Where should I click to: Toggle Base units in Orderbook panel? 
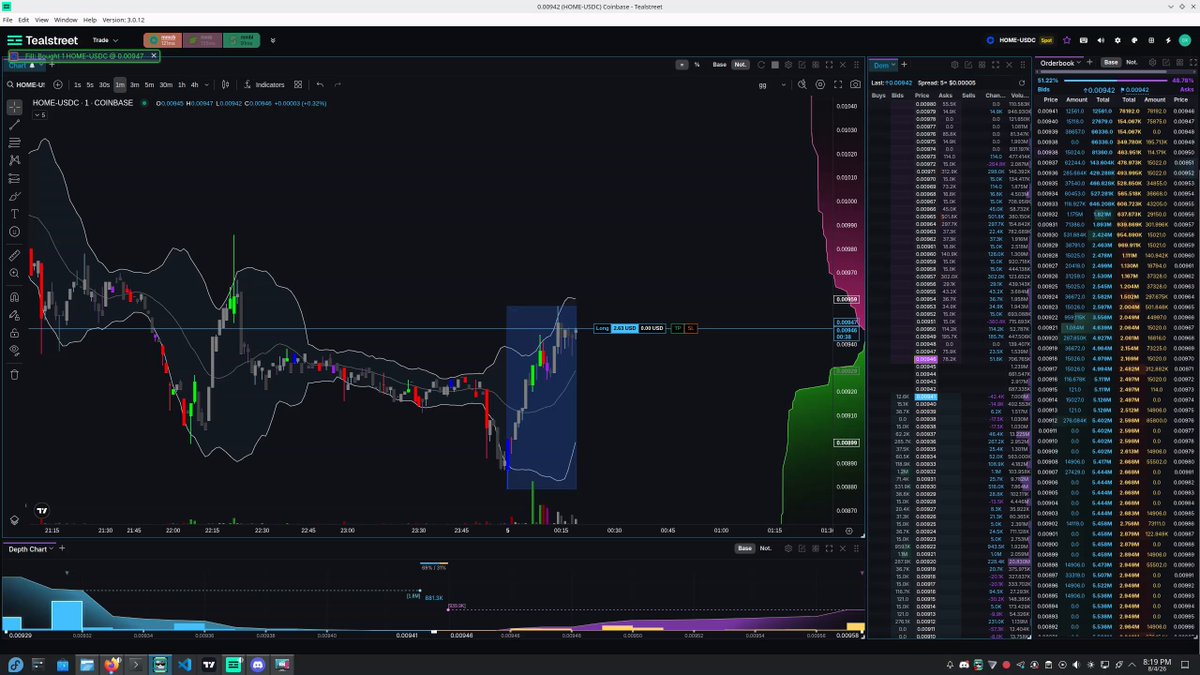[1110, 62]
